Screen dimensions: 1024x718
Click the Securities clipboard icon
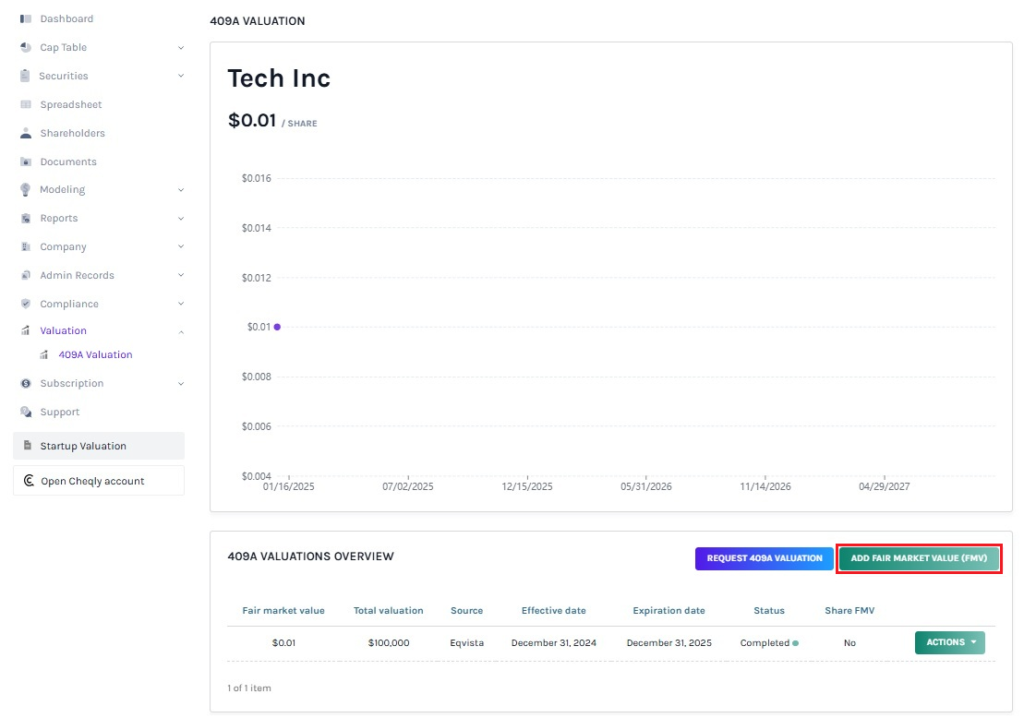[x=26, y=76]
